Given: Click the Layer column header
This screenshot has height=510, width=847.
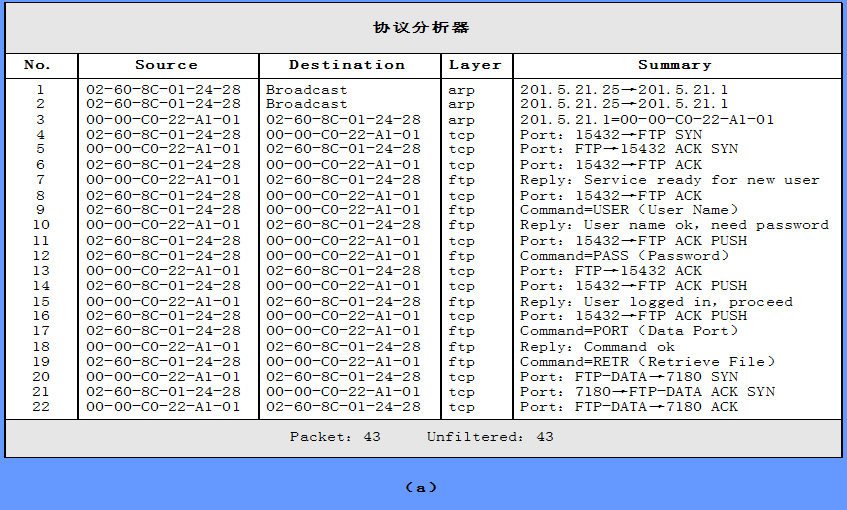Looking at the screenshot, I should pos(475,65).
